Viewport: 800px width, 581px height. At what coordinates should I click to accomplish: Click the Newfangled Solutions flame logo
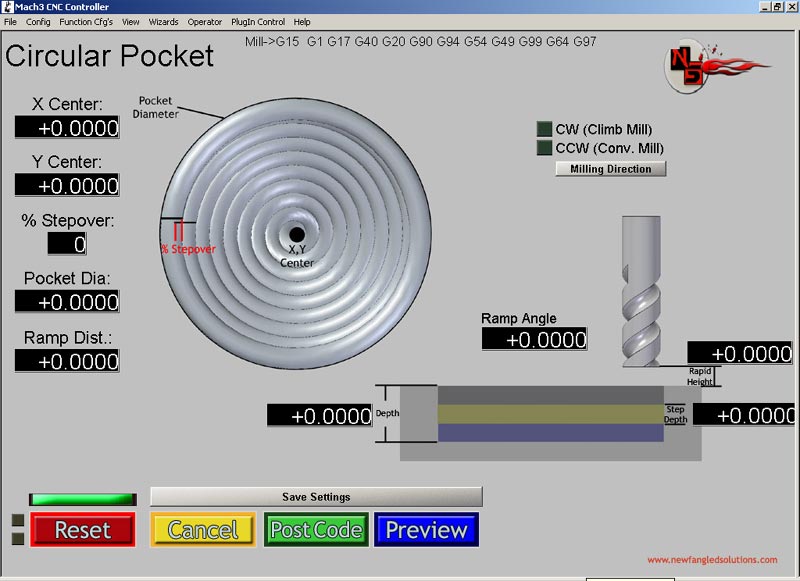point(717,66)
